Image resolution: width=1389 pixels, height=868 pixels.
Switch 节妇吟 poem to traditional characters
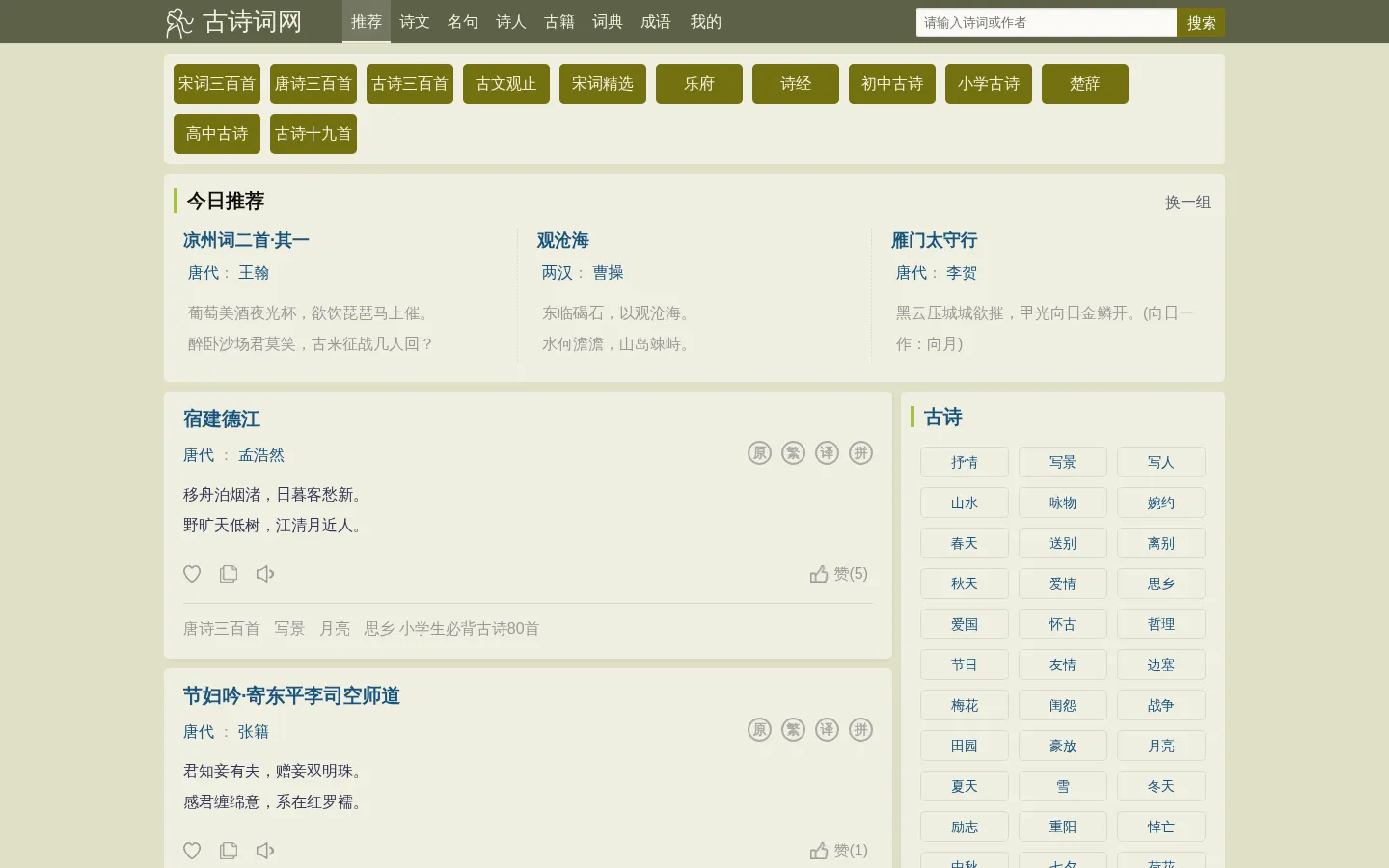tap(794, 729)
